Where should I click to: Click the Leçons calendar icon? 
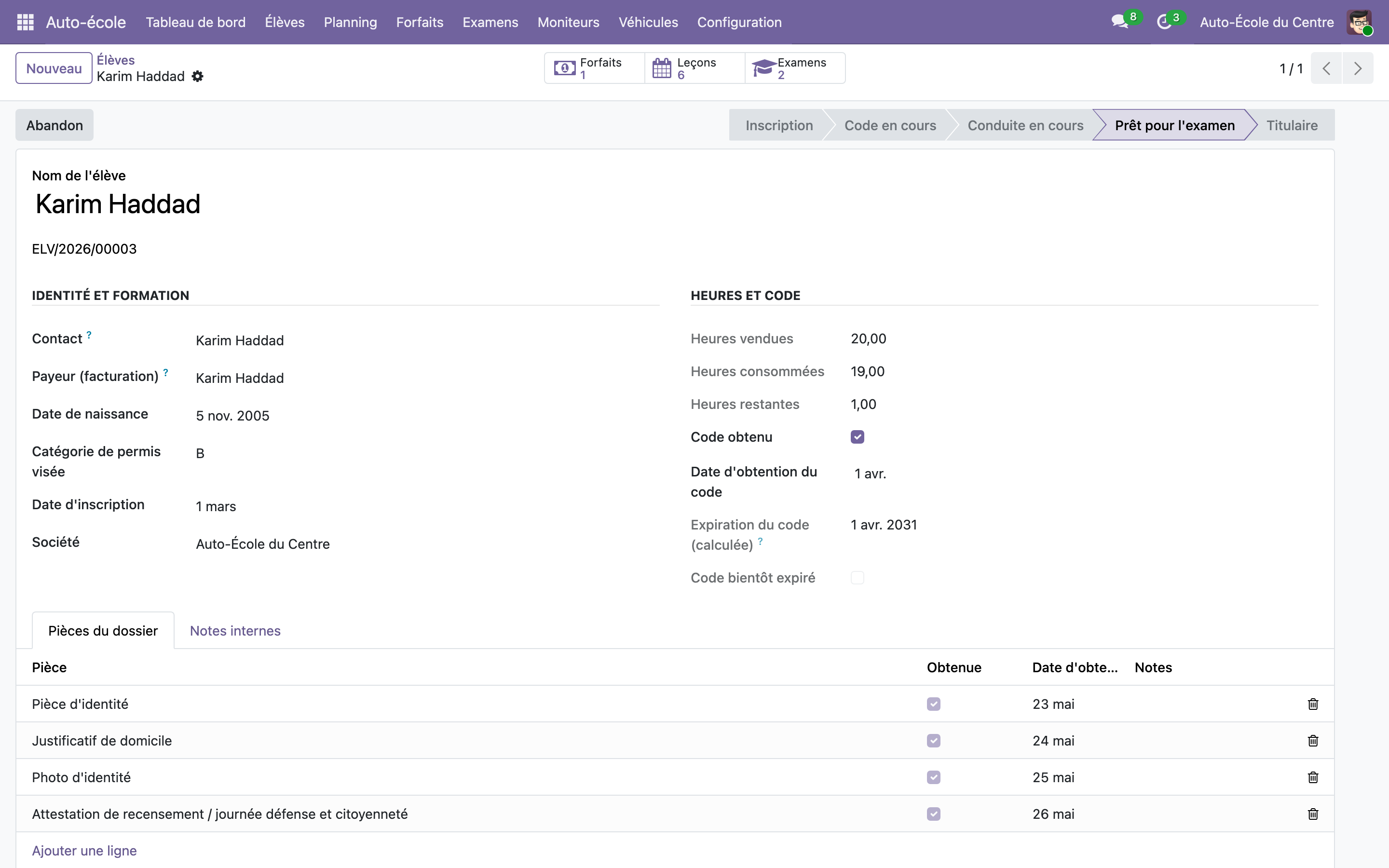662,68
